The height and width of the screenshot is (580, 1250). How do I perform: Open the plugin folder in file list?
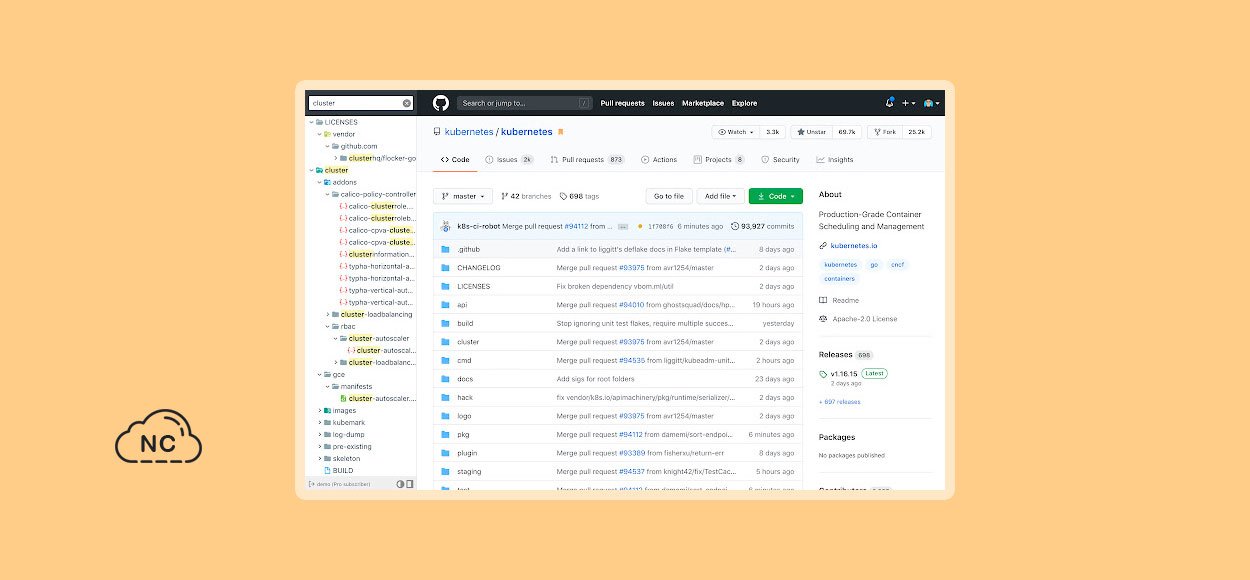467,453
